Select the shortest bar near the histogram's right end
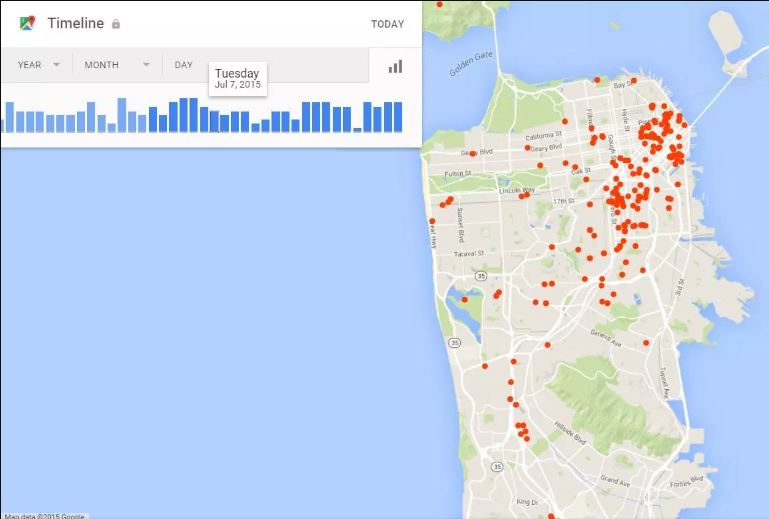Viewport: 769px width, 519px height. 357,129
